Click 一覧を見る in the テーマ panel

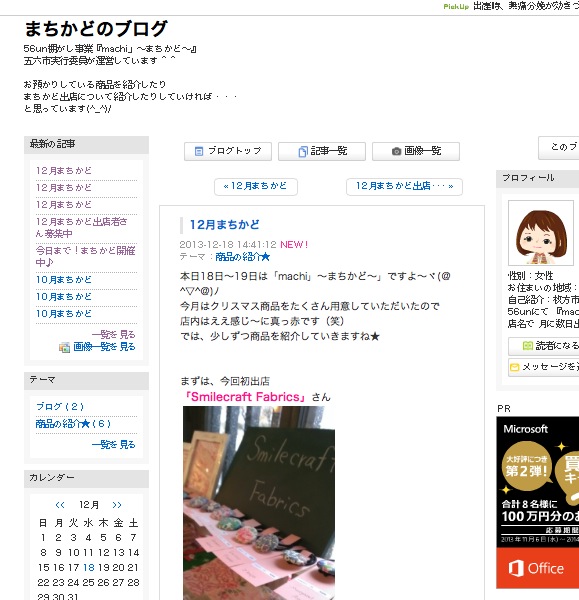[x=114, y=444]
